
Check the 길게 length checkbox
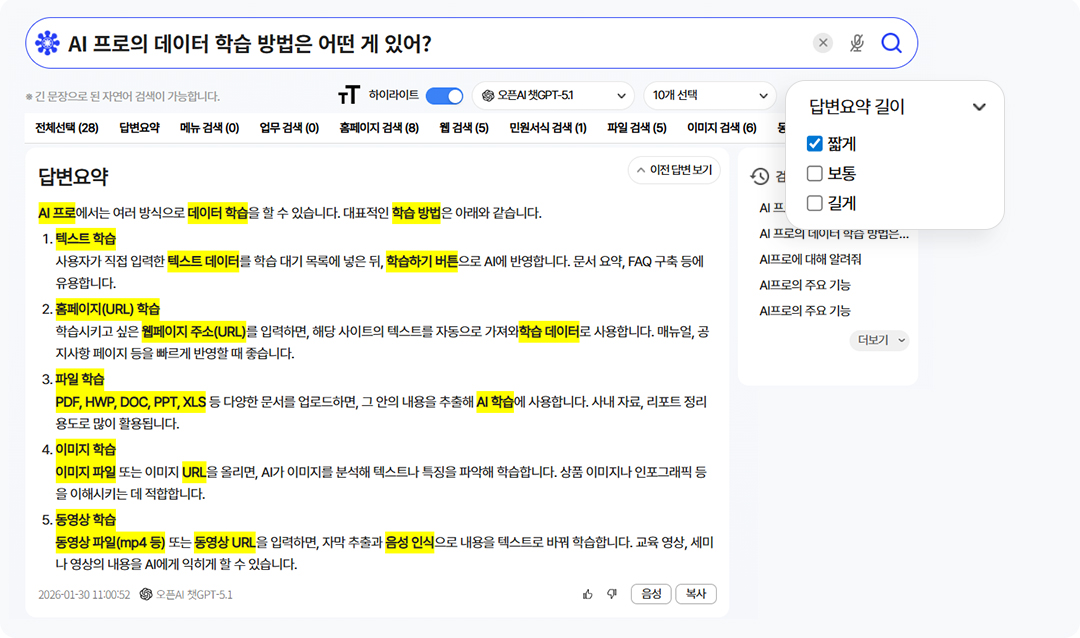tap(814, 203)
